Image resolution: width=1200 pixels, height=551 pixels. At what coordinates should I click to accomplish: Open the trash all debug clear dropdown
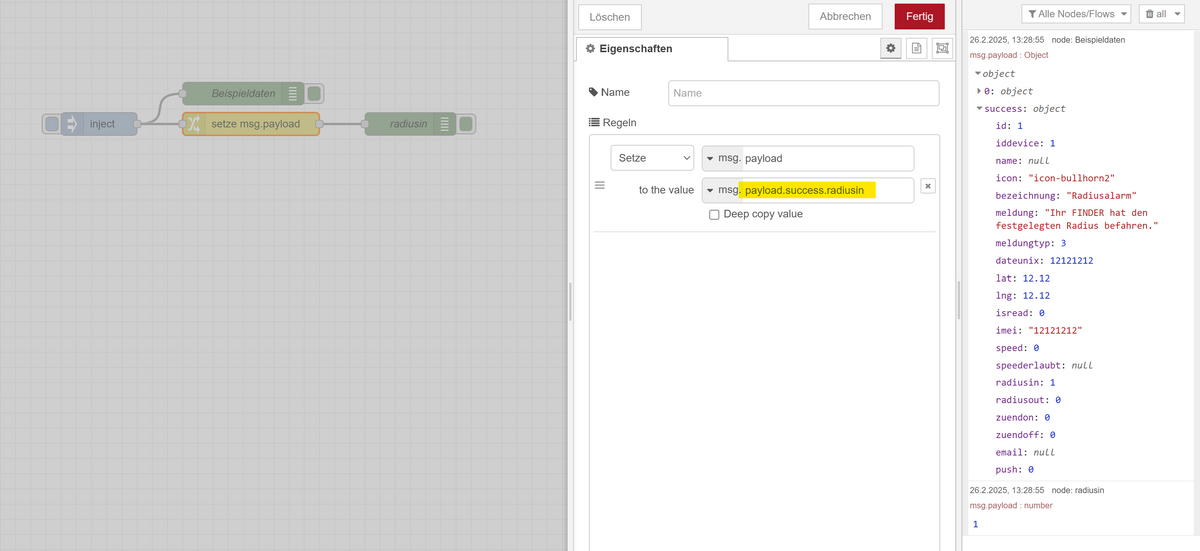tap(1161, 14)
